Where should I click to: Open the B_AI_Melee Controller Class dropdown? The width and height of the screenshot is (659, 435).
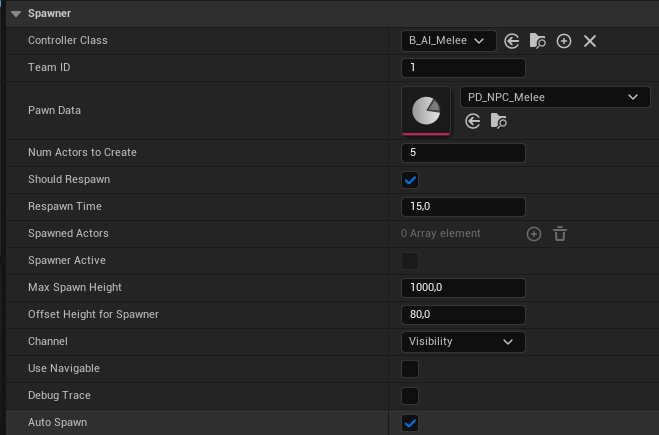pyautogui.click(x=448, y=41)
